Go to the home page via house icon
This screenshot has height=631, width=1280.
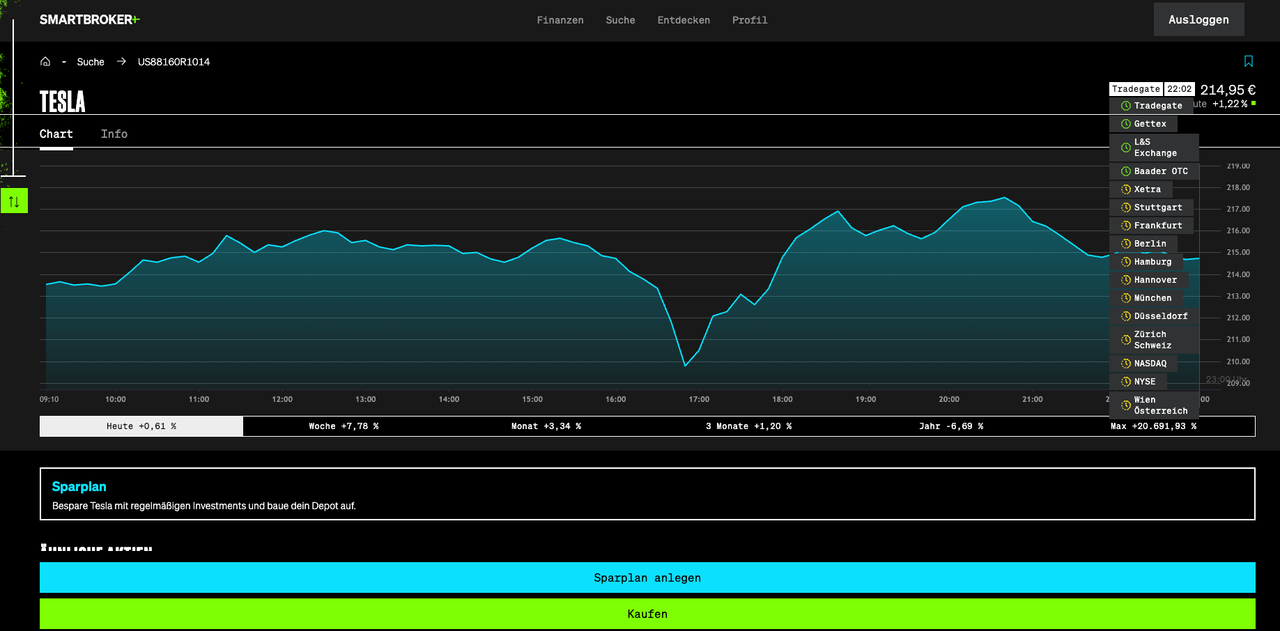pos(45,62)
